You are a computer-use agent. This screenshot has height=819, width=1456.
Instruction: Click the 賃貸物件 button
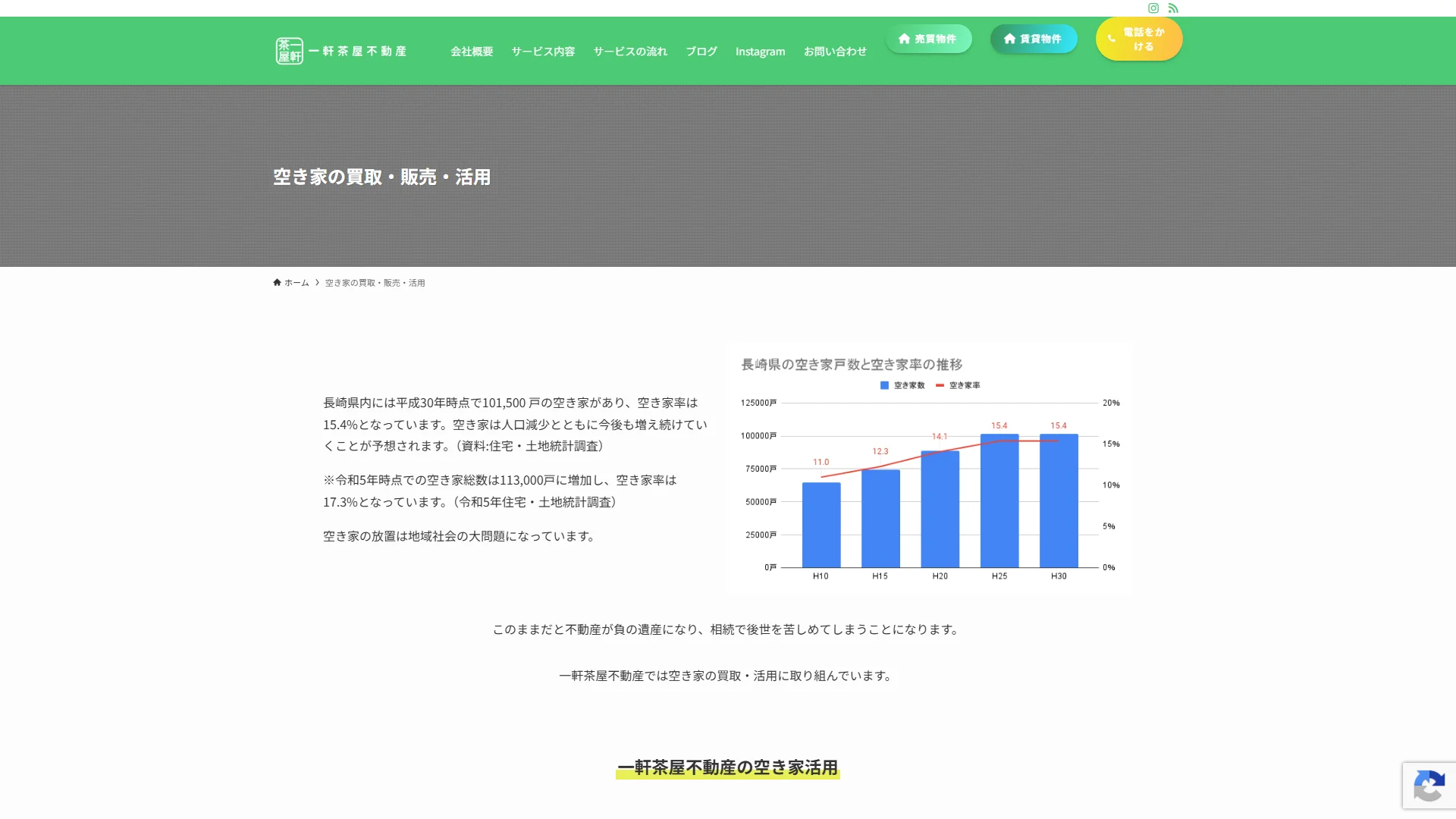point(1034,39)
